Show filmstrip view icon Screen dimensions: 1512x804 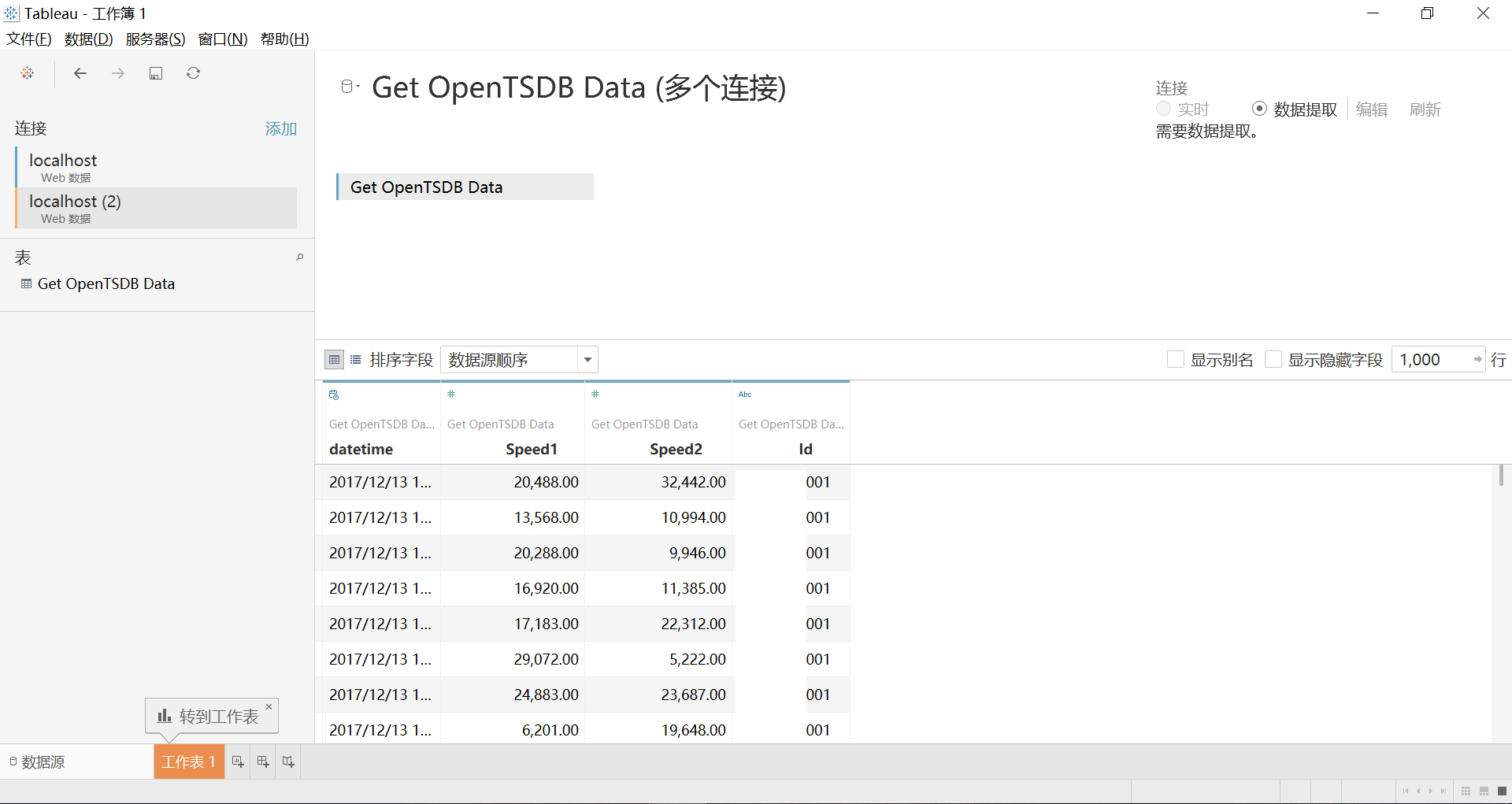pos(1484,791)
